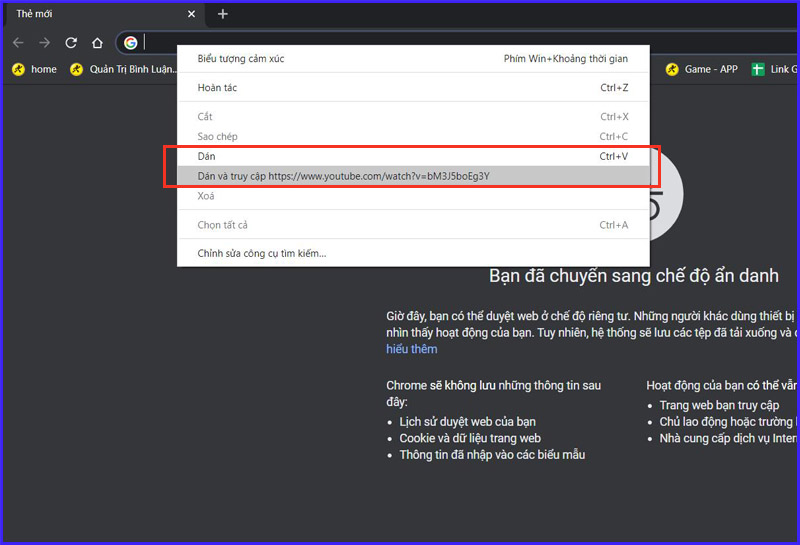Screen dimensions: 800x545
Task: Choose 'Chỉnh sửa công cụ tìm kiếm...'
Action: coord(413,253)
